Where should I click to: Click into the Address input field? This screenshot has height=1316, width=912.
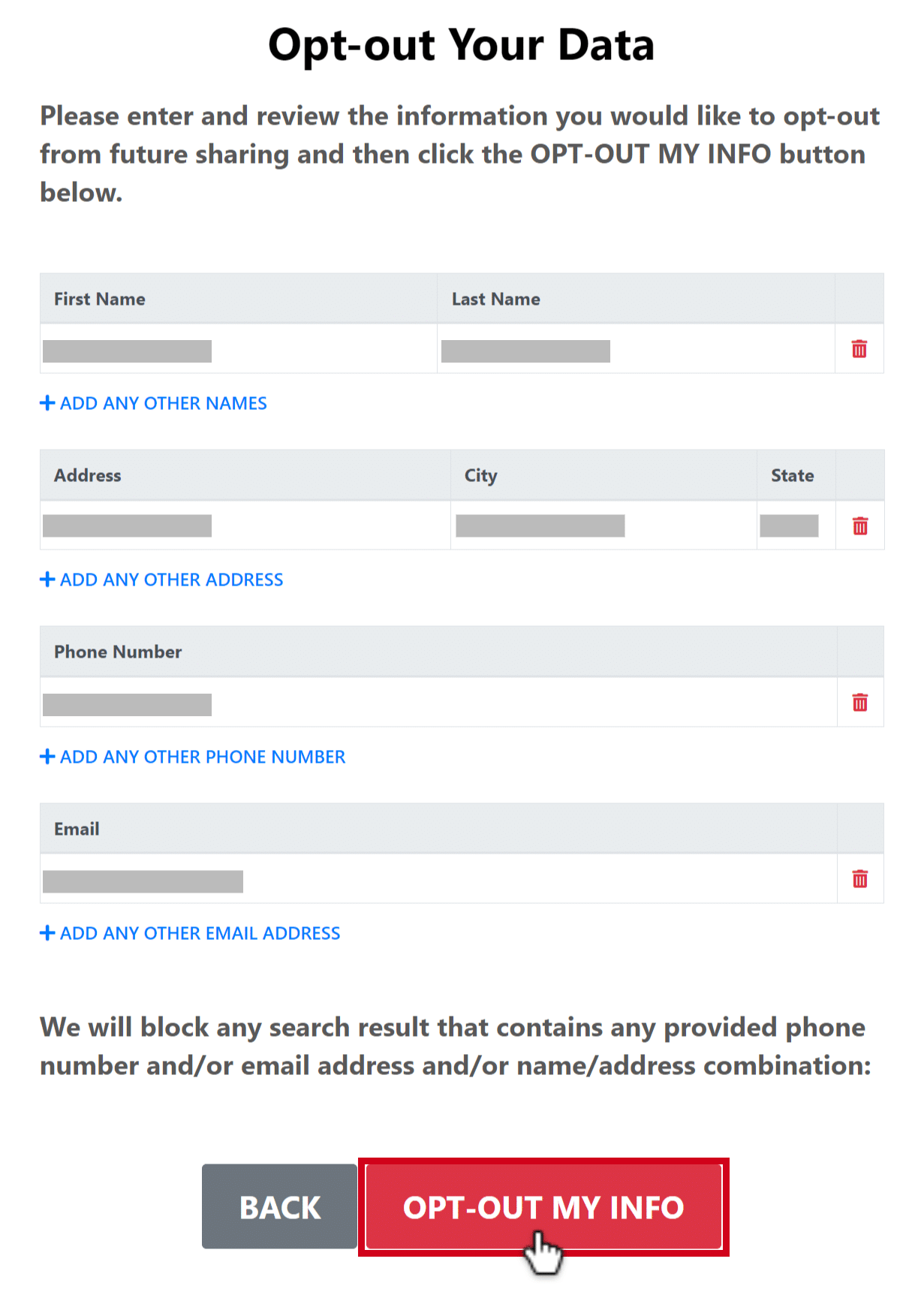click(x=128, y=526)
